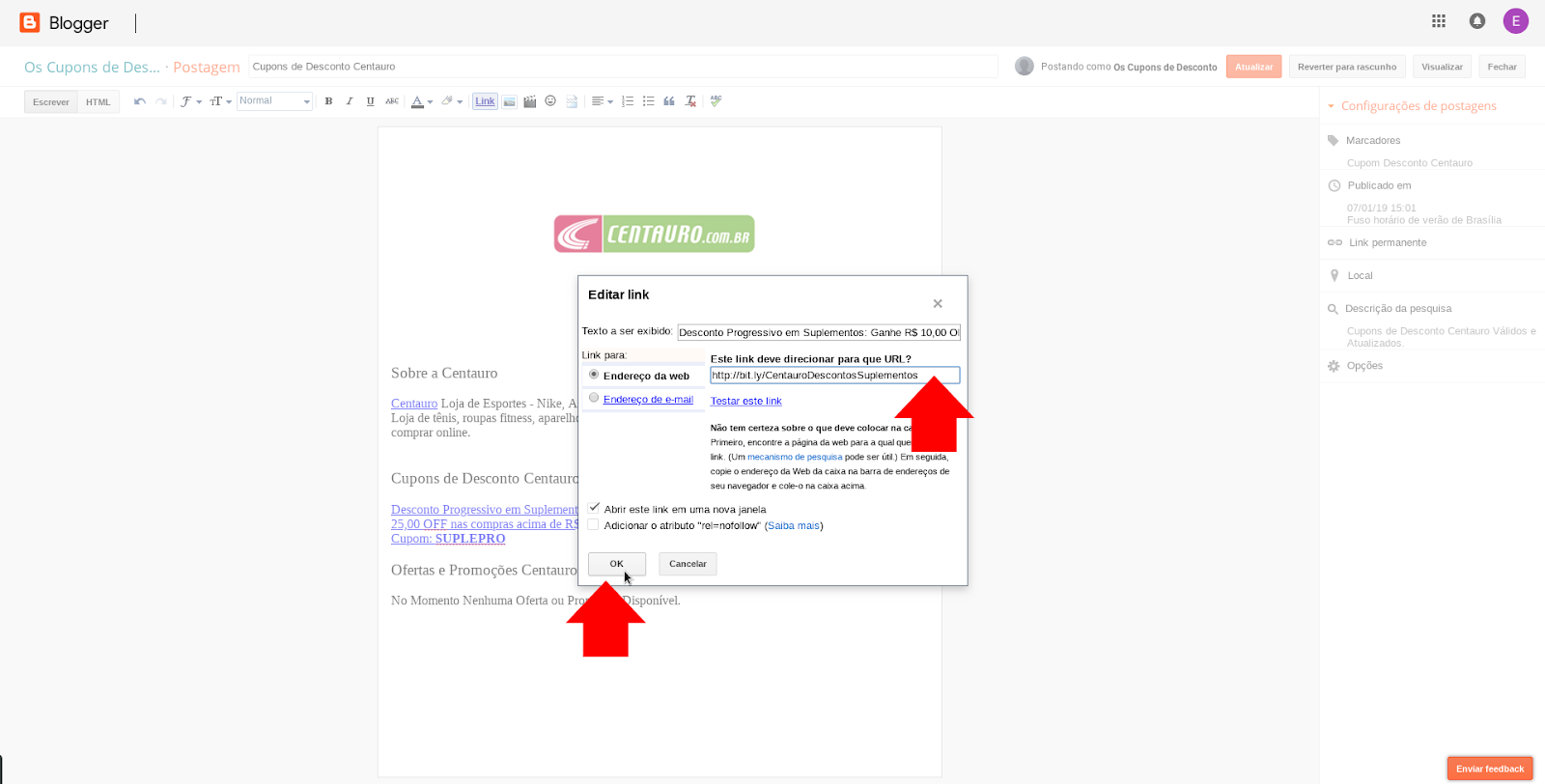
Task: Click the Visualizar button
Action: click(x=1442, y=67)
